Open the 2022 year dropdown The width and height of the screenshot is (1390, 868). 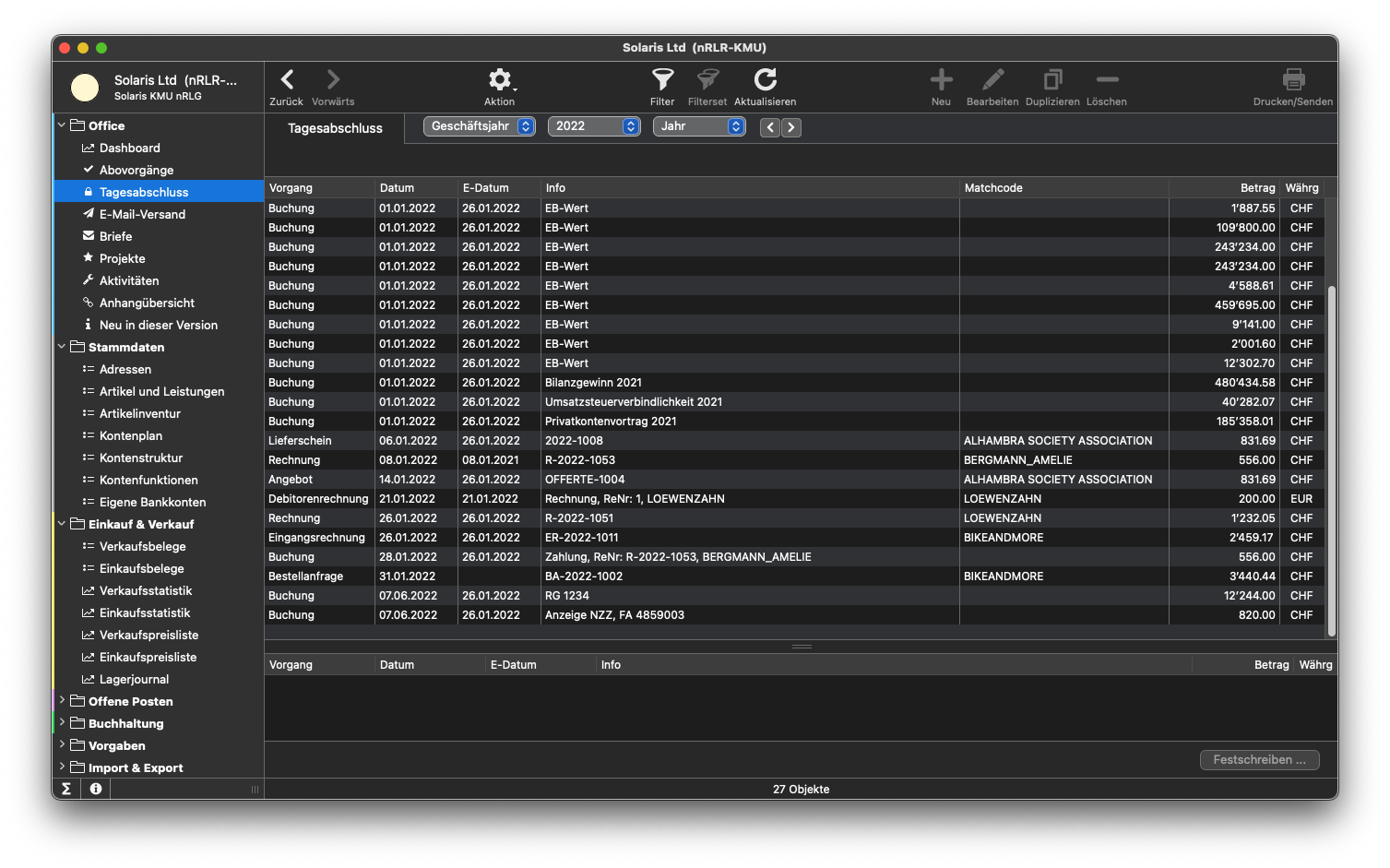point(594,126)
